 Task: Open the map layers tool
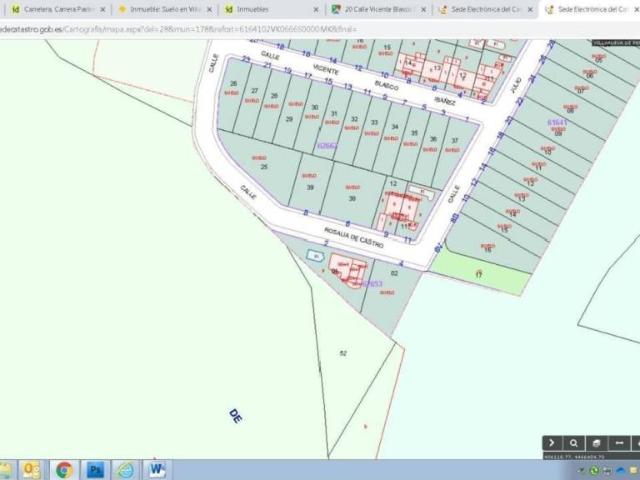click(596, 442)
